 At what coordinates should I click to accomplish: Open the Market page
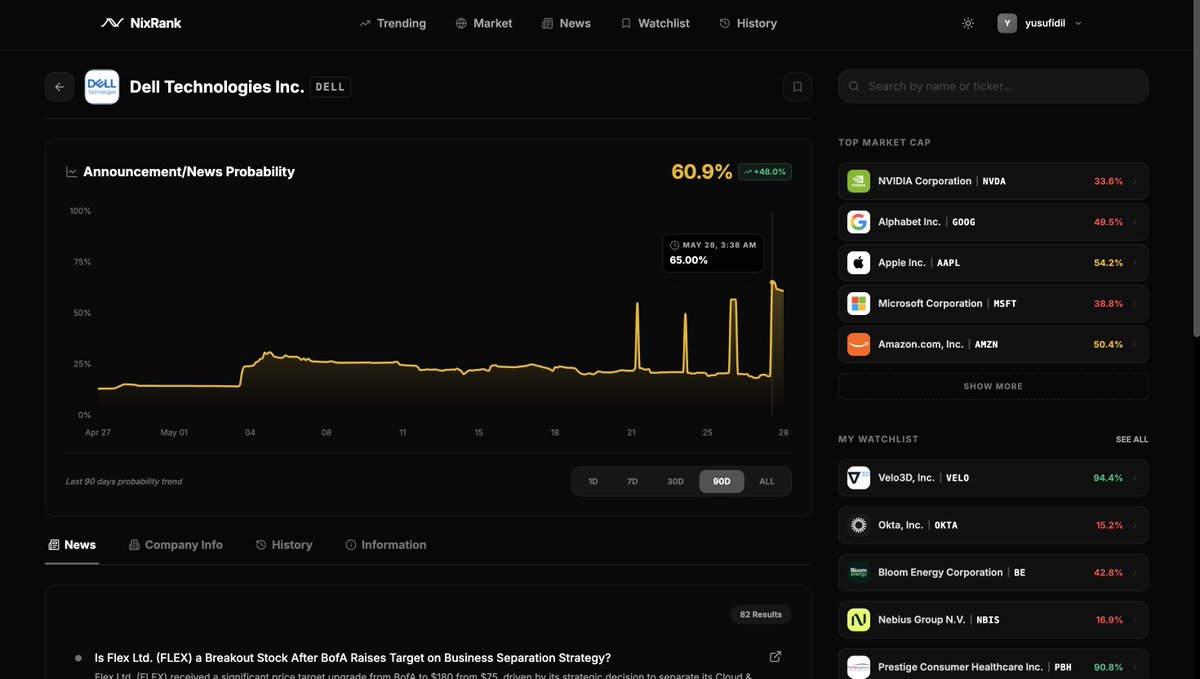pyautogui.click(x=484, y=23)
